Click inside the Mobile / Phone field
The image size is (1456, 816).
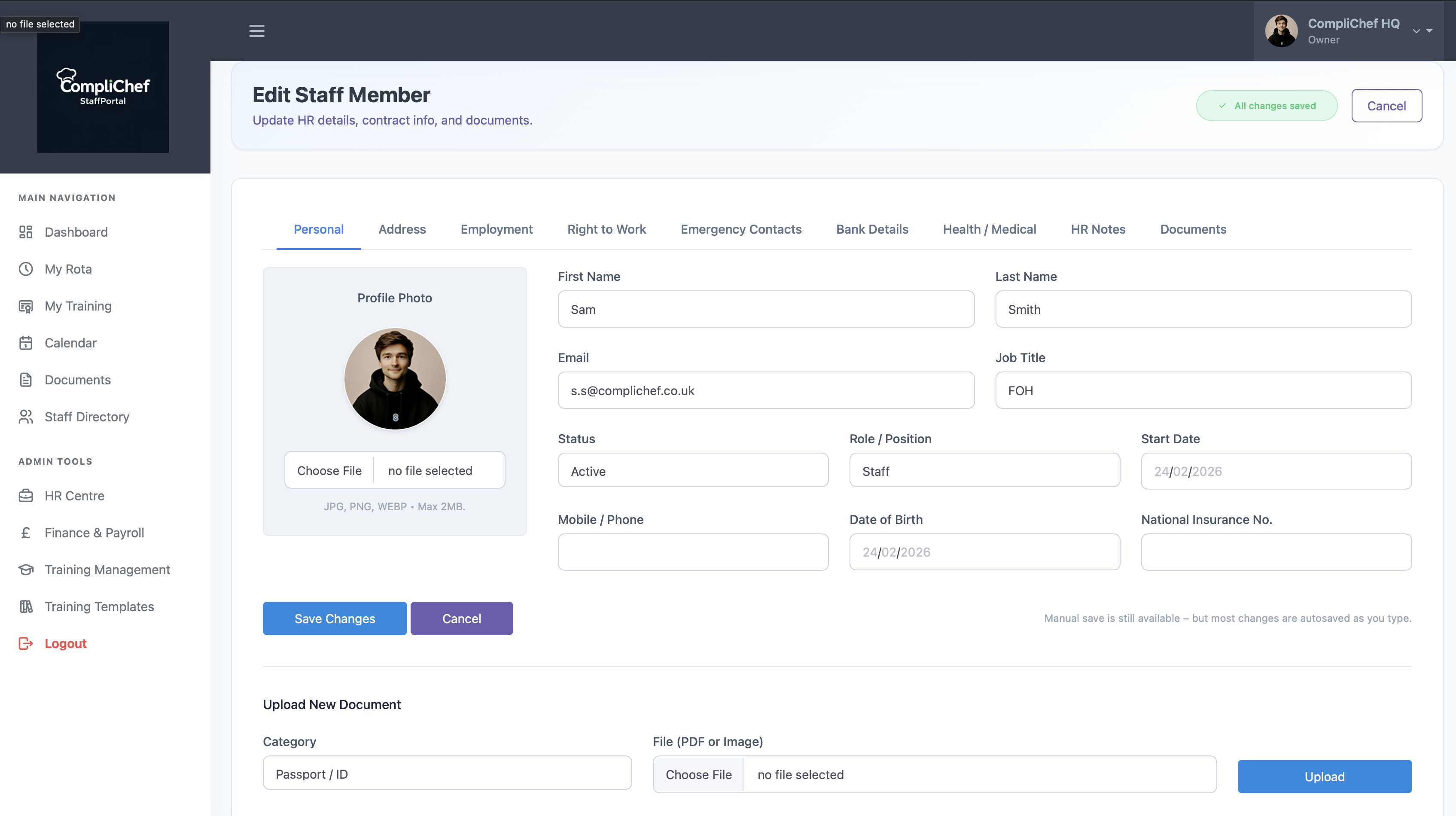pos(692,551)
